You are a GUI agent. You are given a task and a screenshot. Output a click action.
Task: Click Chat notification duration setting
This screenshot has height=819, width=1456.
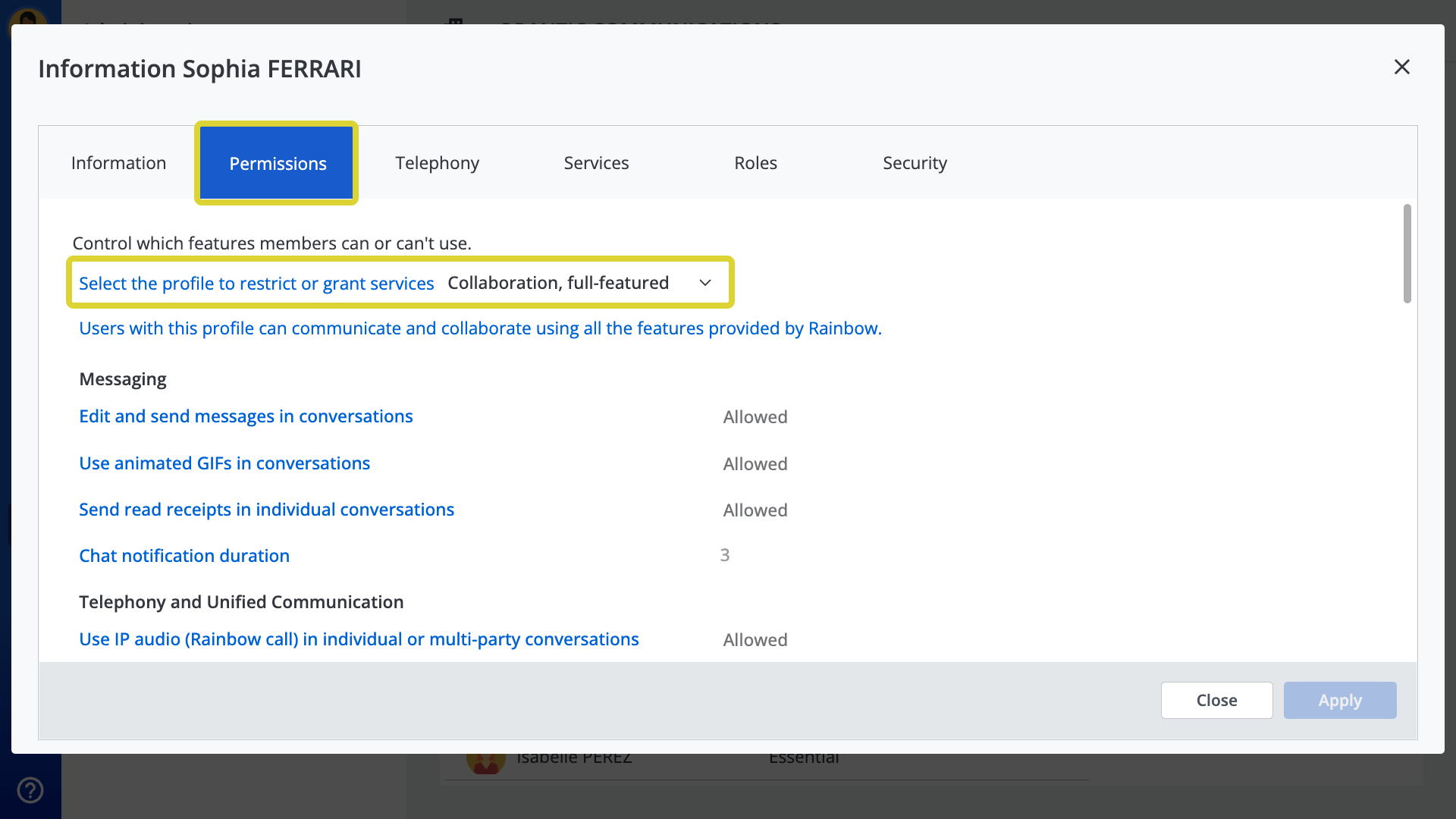pyautogui.click(x=184, y=556)
